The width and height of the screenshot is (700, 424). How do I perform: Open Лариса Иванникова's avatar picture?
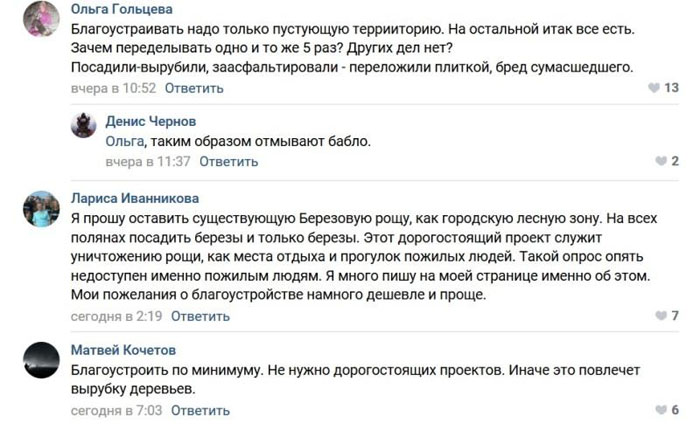[x=41, y=208]
